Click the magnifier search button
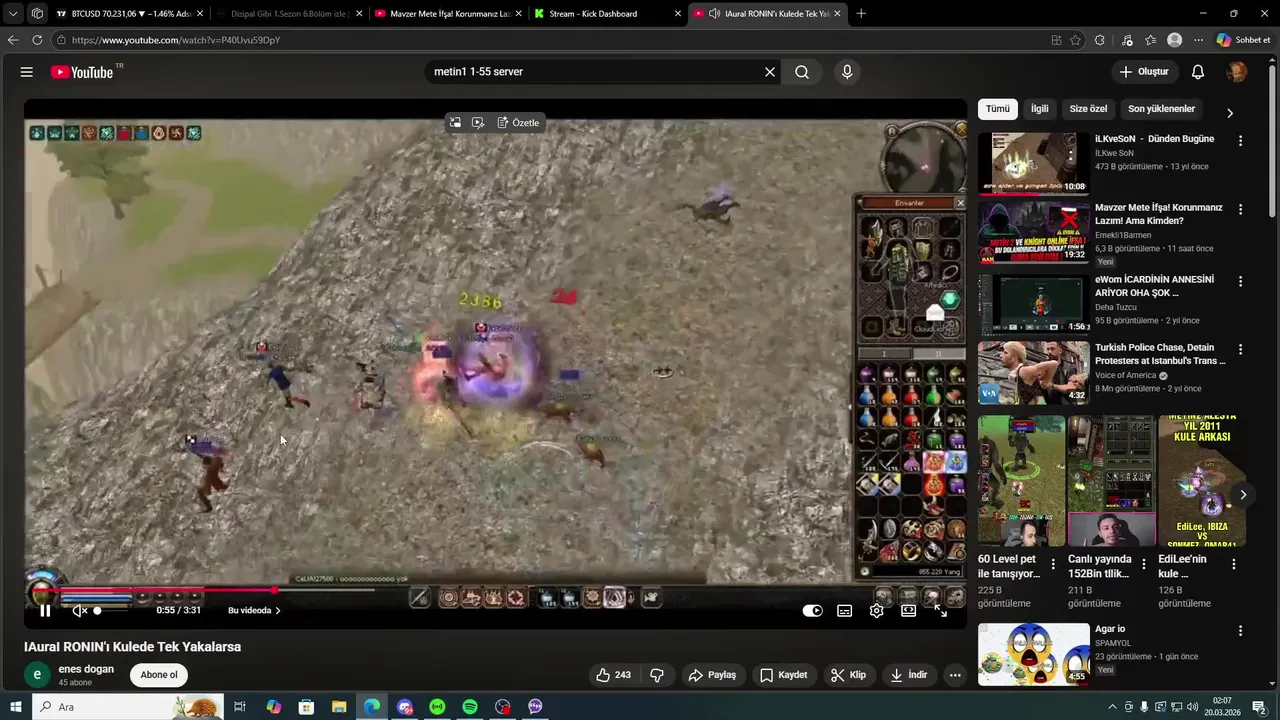 (x=802, y=72)
